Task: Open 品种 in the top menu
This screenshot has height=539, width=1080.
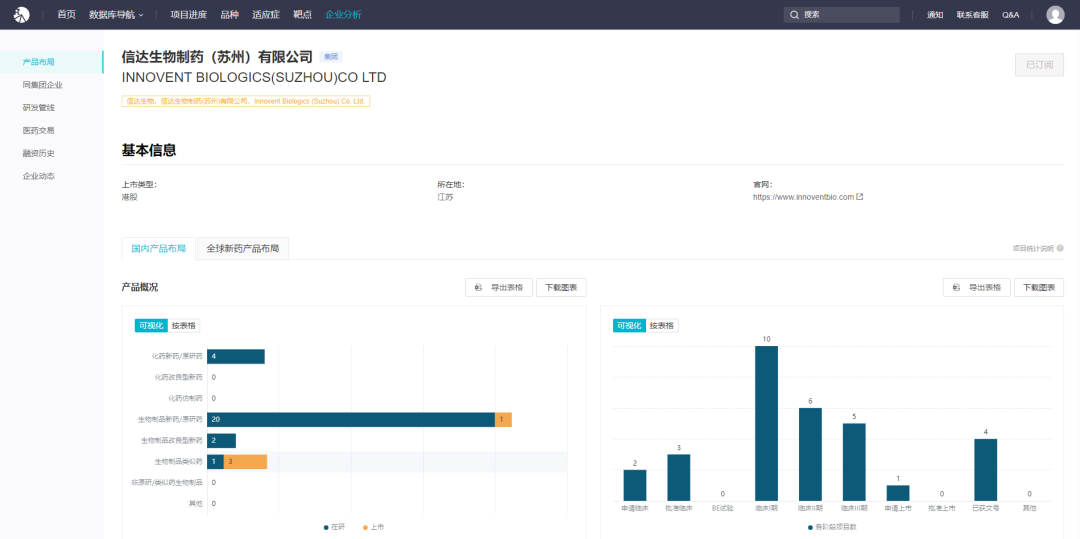Action: point(229,14)
